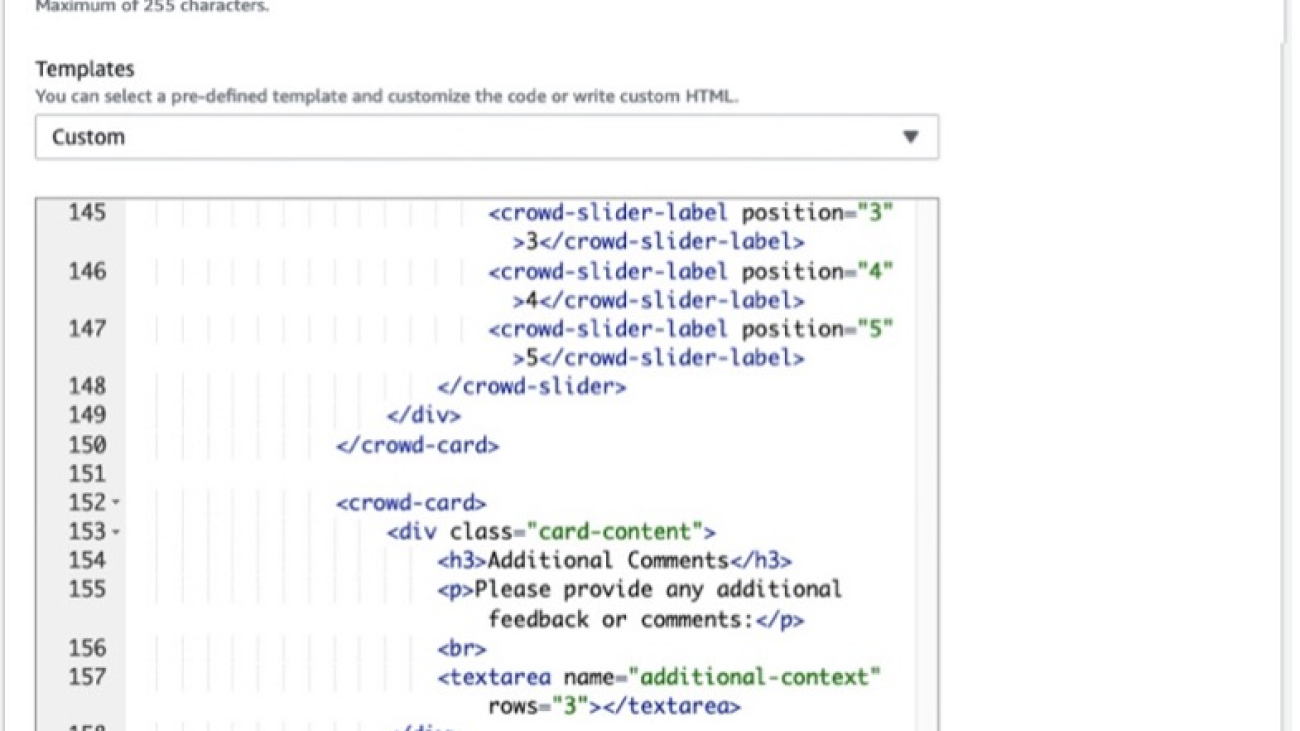1300x731 pixels.
Task: Collapse code fold at line 153
Action: pos(115,532)
